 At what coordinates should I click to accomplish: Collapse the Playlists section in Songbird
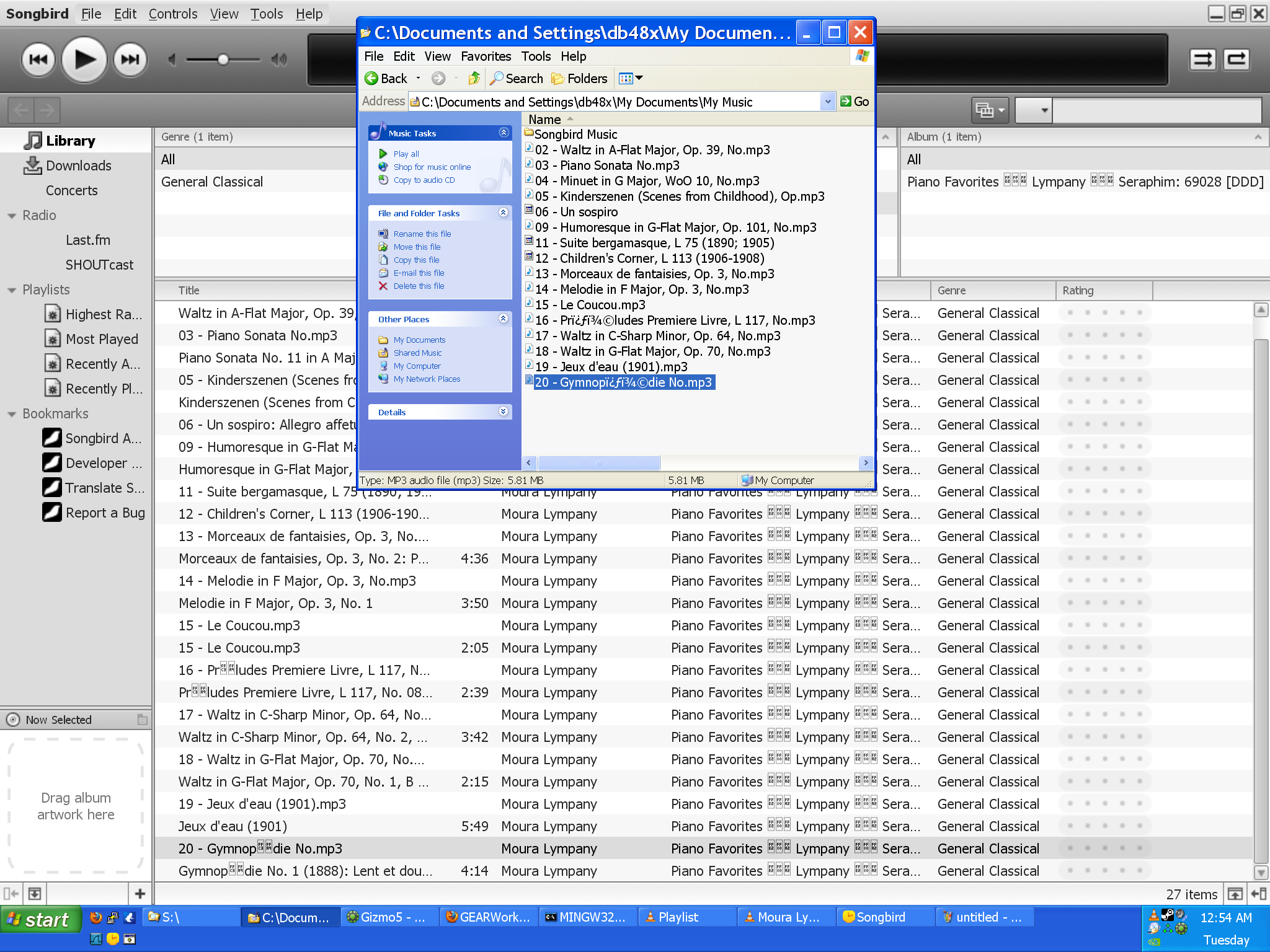(12, 290)
